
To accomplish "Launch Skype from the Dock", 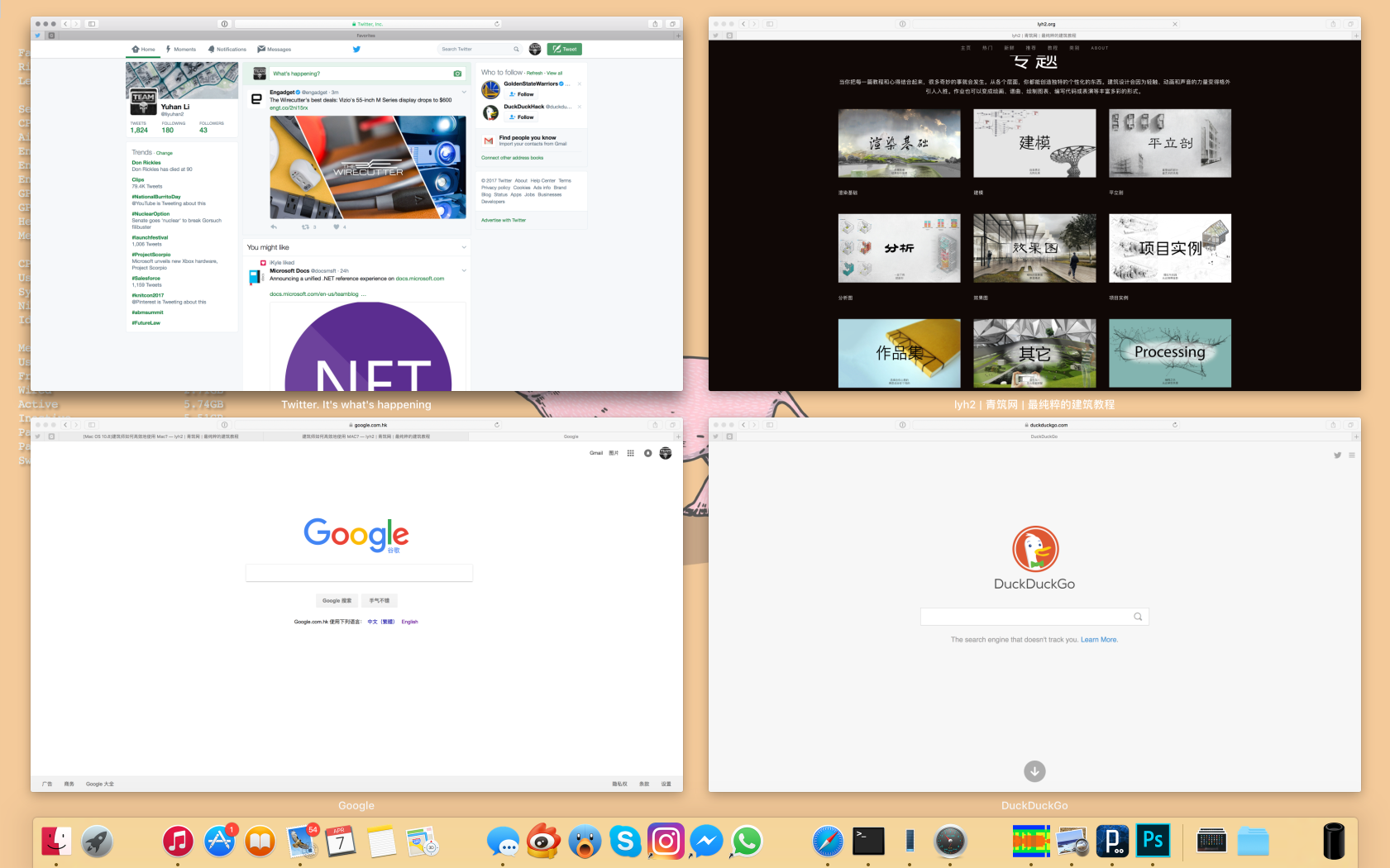I will [x=625, y=842].
